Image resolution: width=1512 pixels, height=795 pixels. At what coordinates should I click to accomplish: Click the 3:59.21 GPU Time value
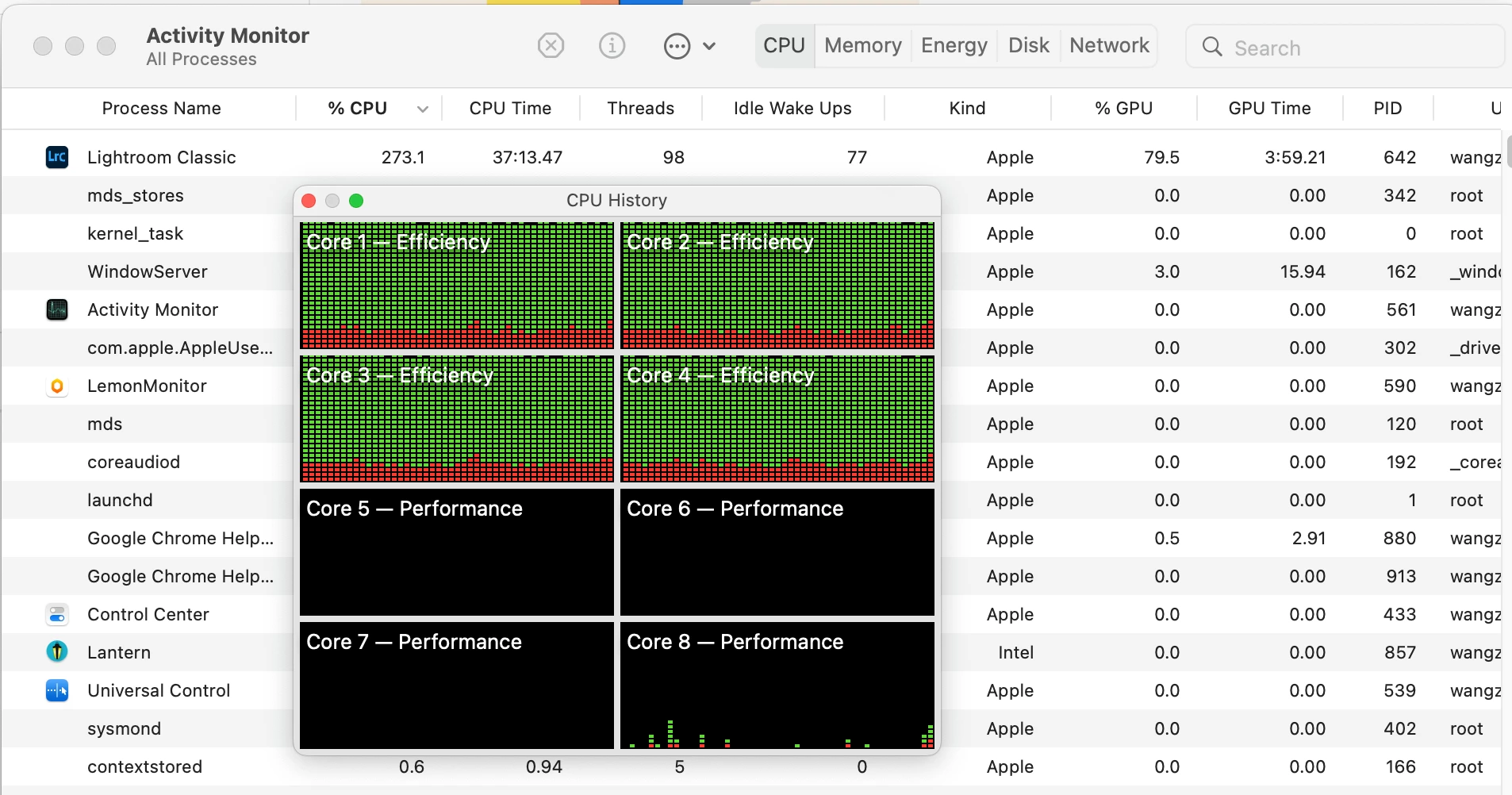tap(1295, 157)
